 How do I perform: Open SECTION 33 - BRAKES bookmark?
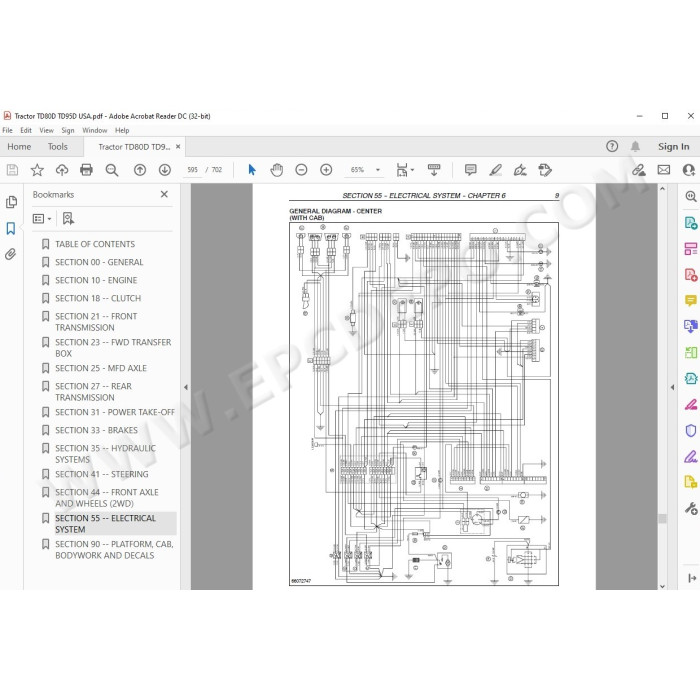tap(96, 430)
